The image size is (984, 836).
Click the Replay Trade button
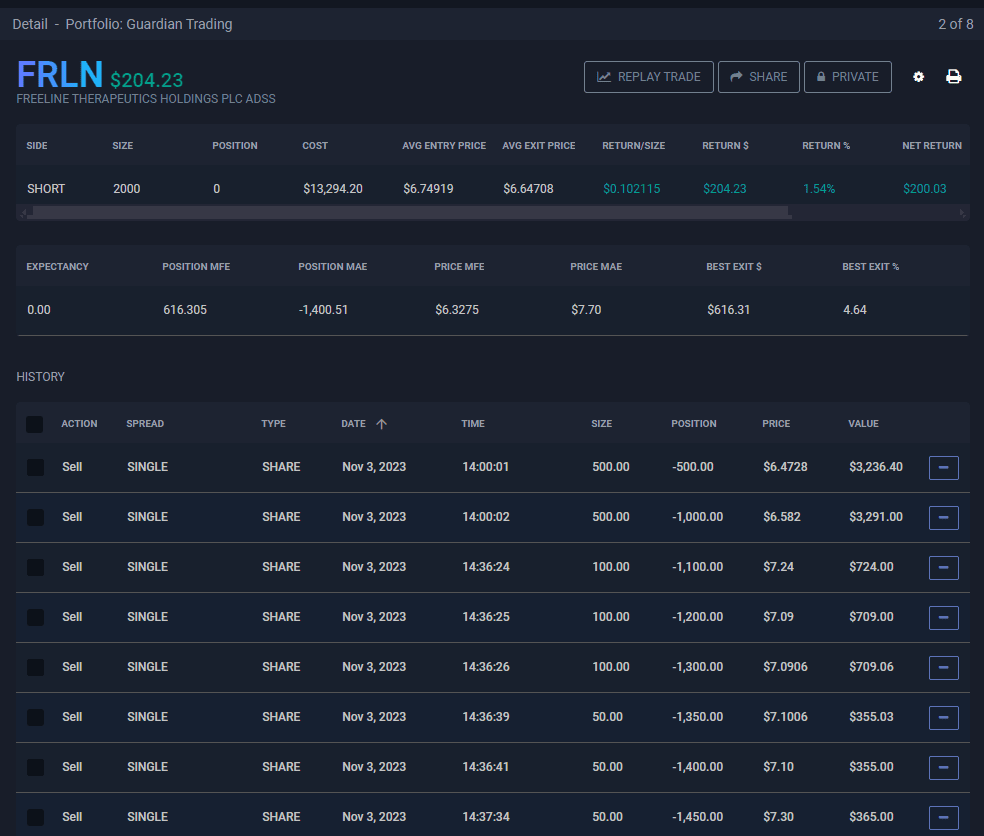(648, 77)
